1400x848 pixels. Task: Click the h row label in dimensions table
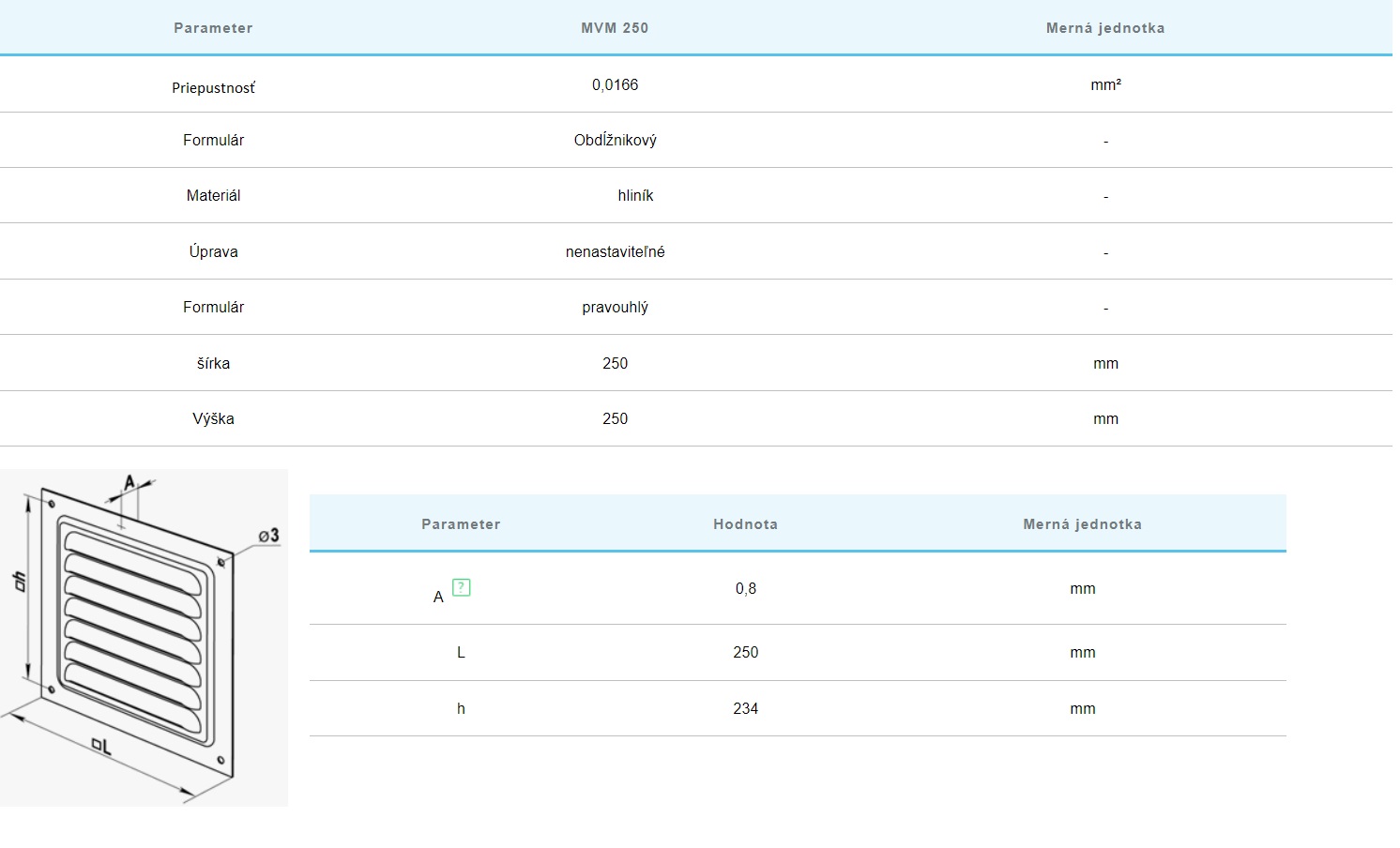coord(461,709)
